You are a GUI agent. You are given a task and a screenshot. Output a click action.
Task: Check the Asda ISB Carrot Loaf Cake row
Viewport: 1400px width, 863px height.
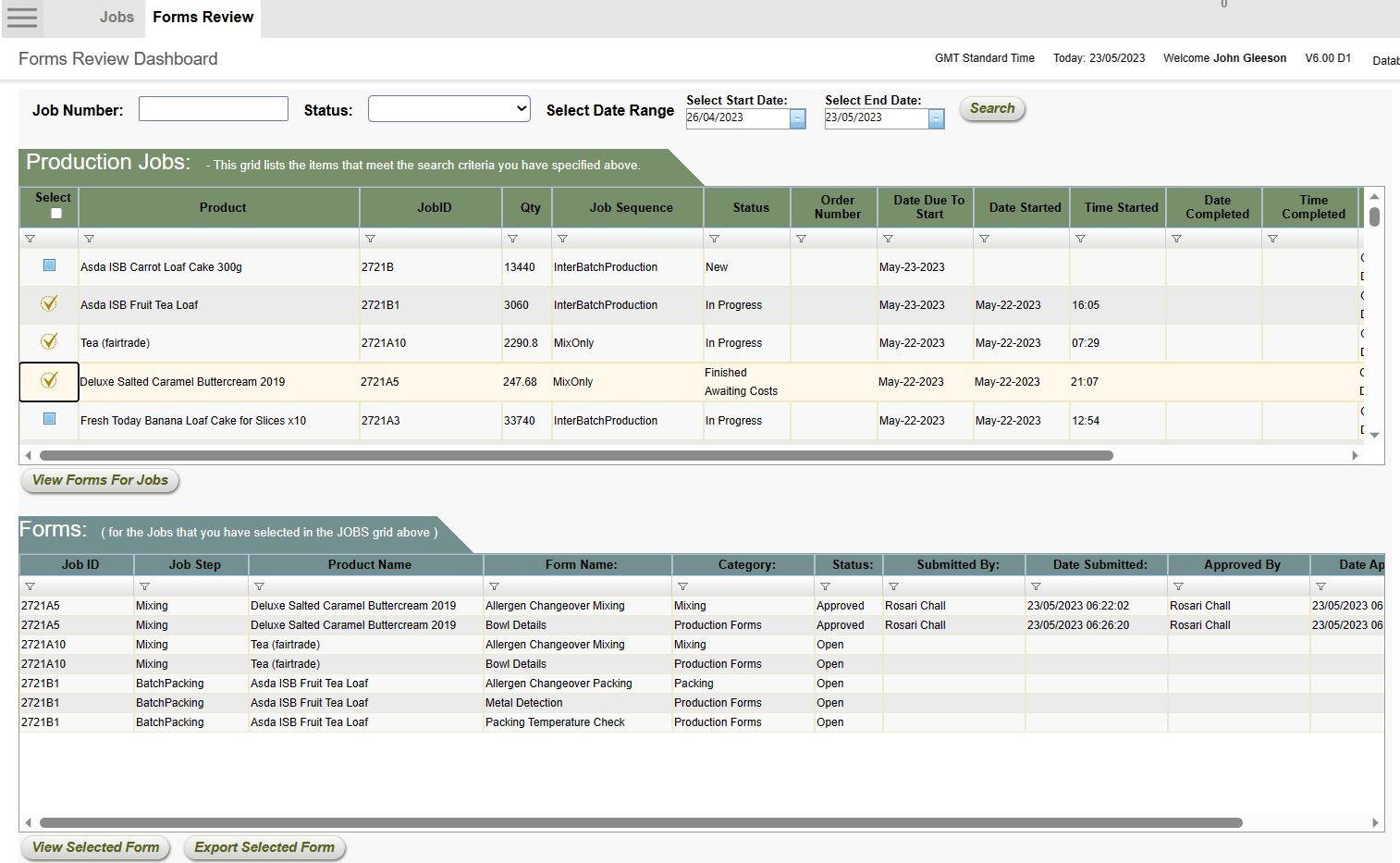pos(50,265)
